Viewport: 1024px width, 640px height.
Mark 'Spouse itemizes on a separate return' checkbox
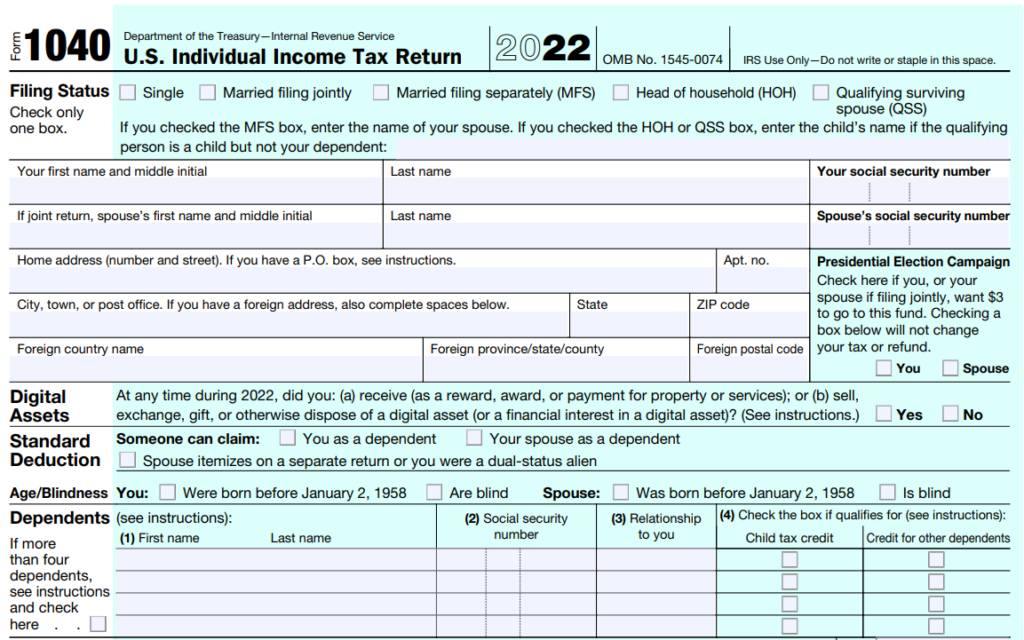coord(128,460)
